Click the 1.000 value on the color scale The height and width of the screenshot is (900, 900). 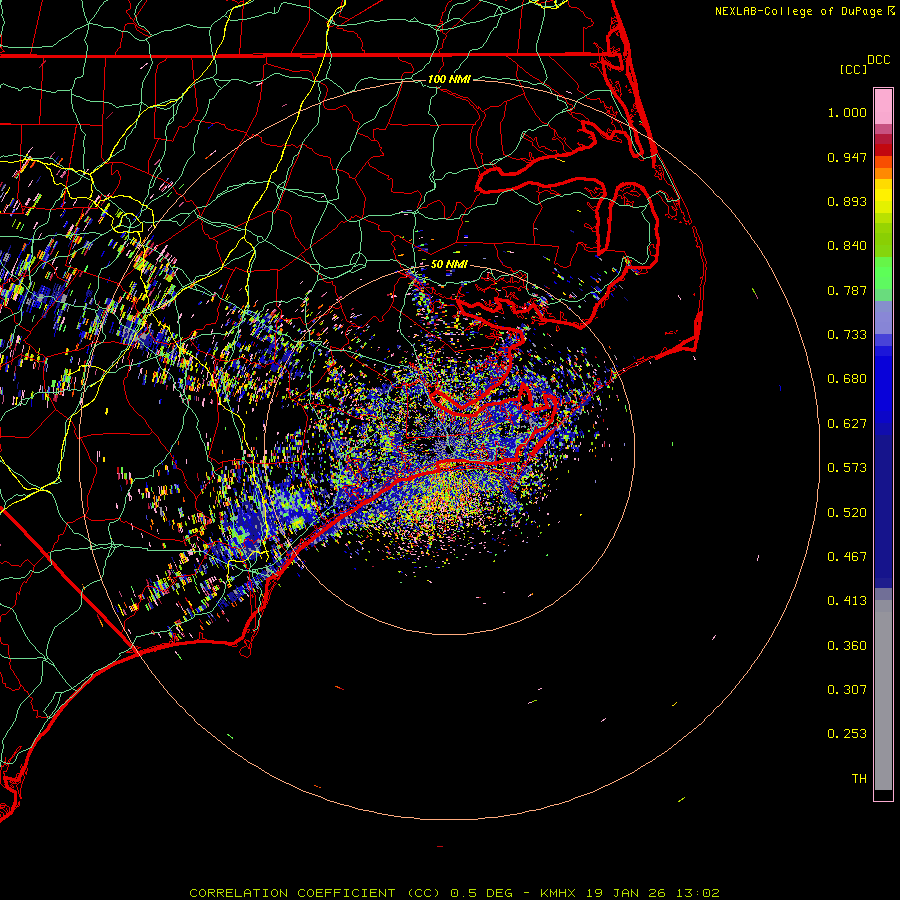pos(847,112)
